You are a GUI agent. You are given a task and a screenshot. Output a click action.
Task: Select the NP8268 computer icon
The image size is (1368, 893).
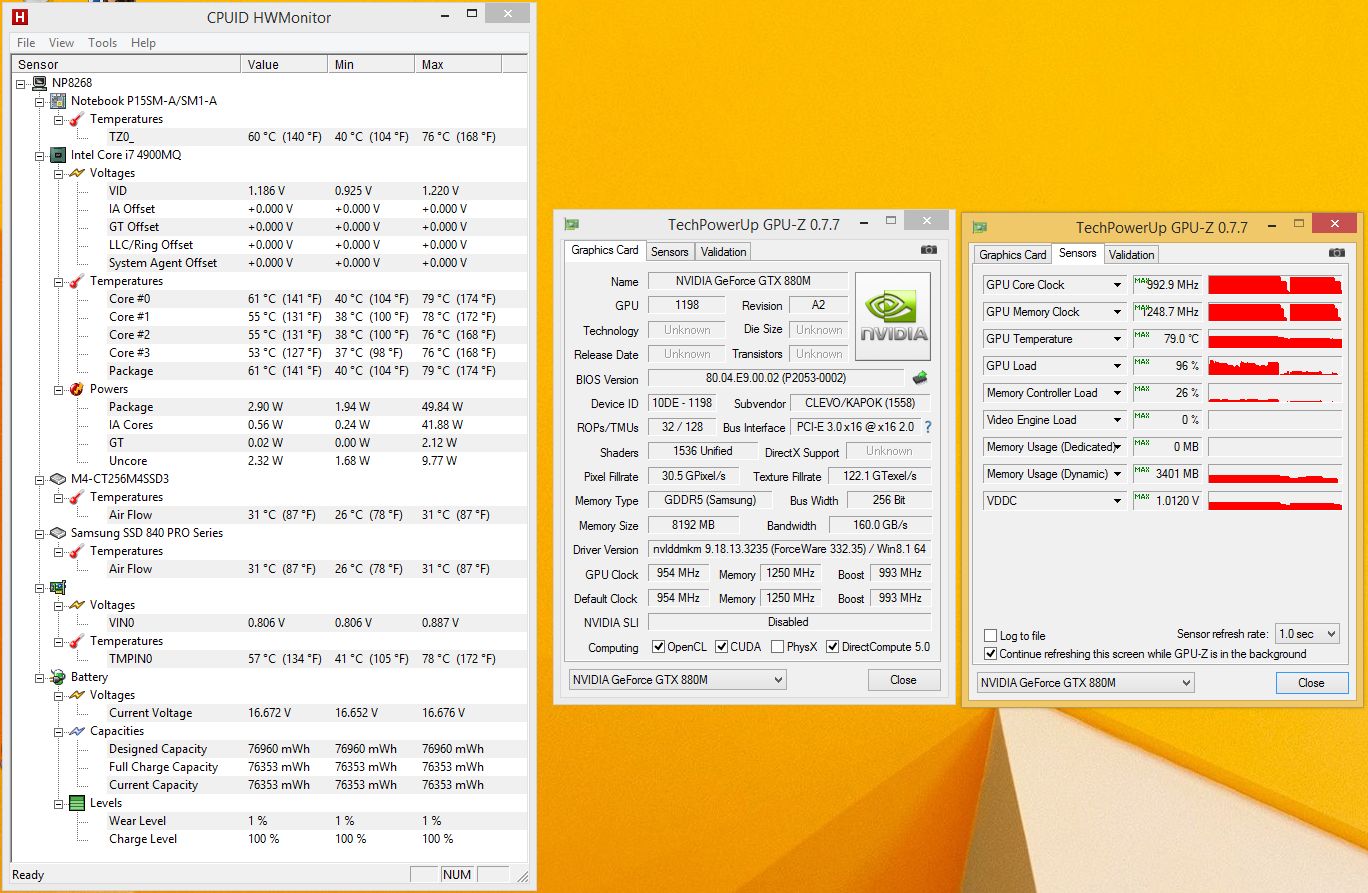[39, 83]
